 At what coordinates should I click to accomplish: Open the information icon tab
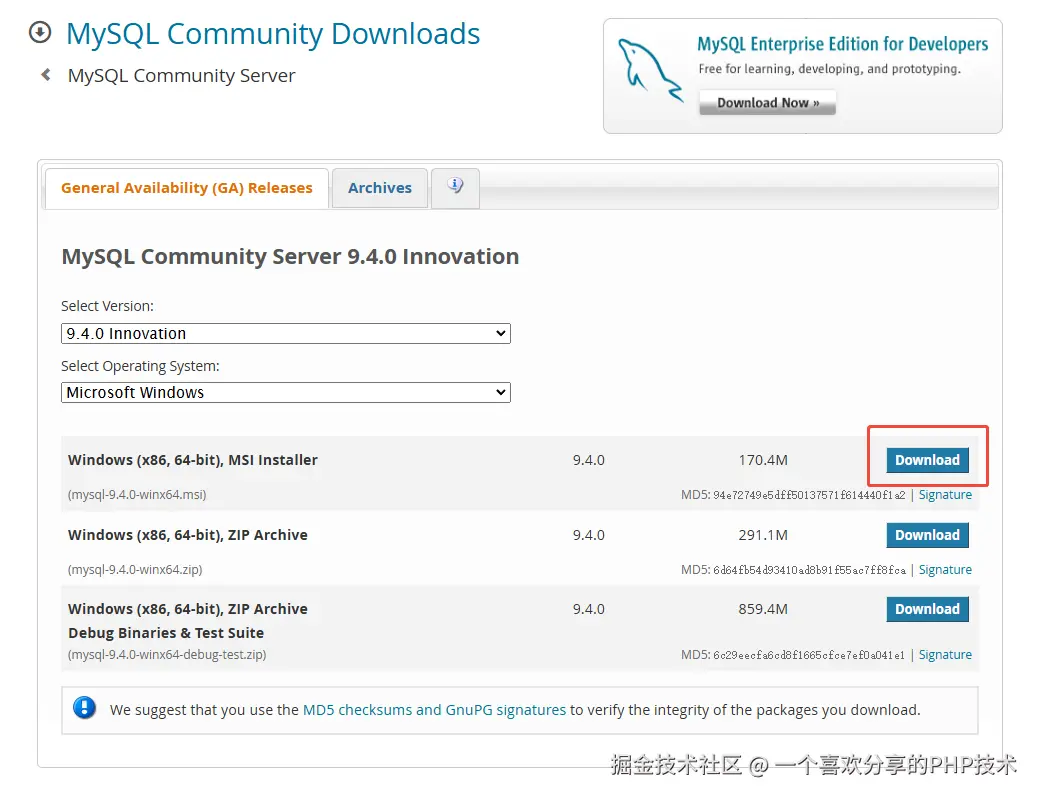pyautogui.click(x=455, y=187)
